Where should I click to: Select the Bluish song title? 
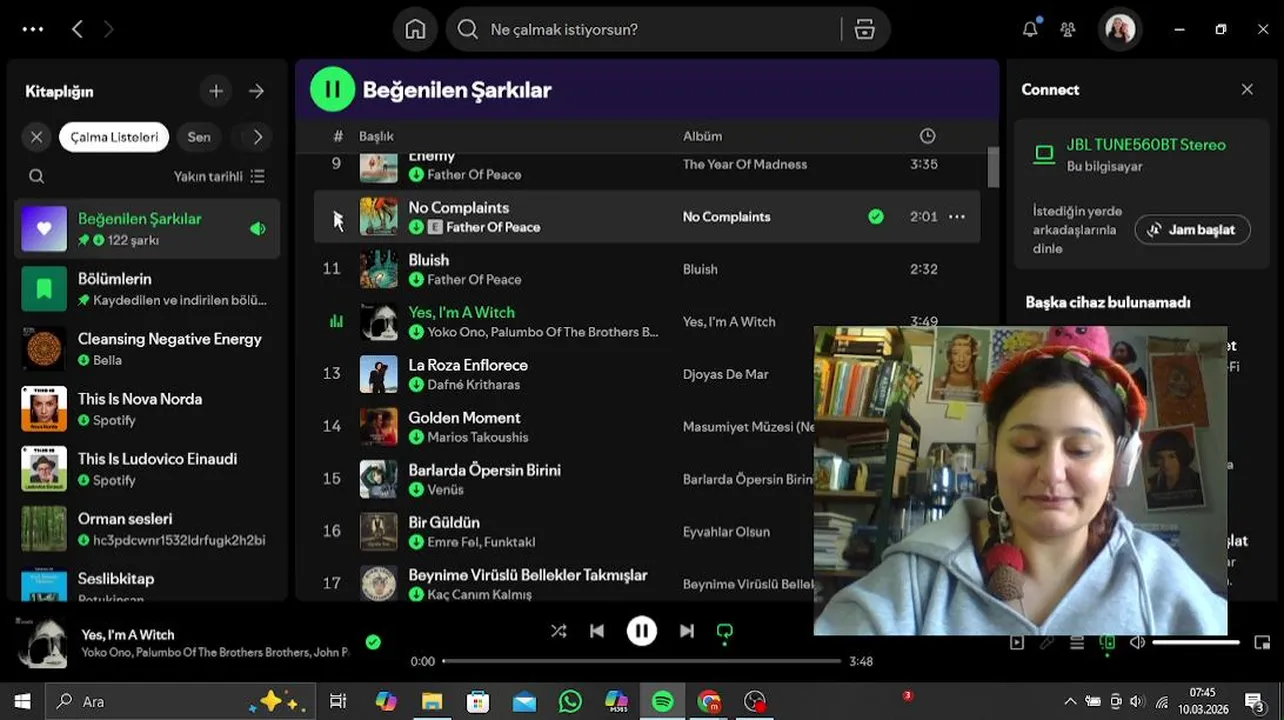[x=428, y=260]
